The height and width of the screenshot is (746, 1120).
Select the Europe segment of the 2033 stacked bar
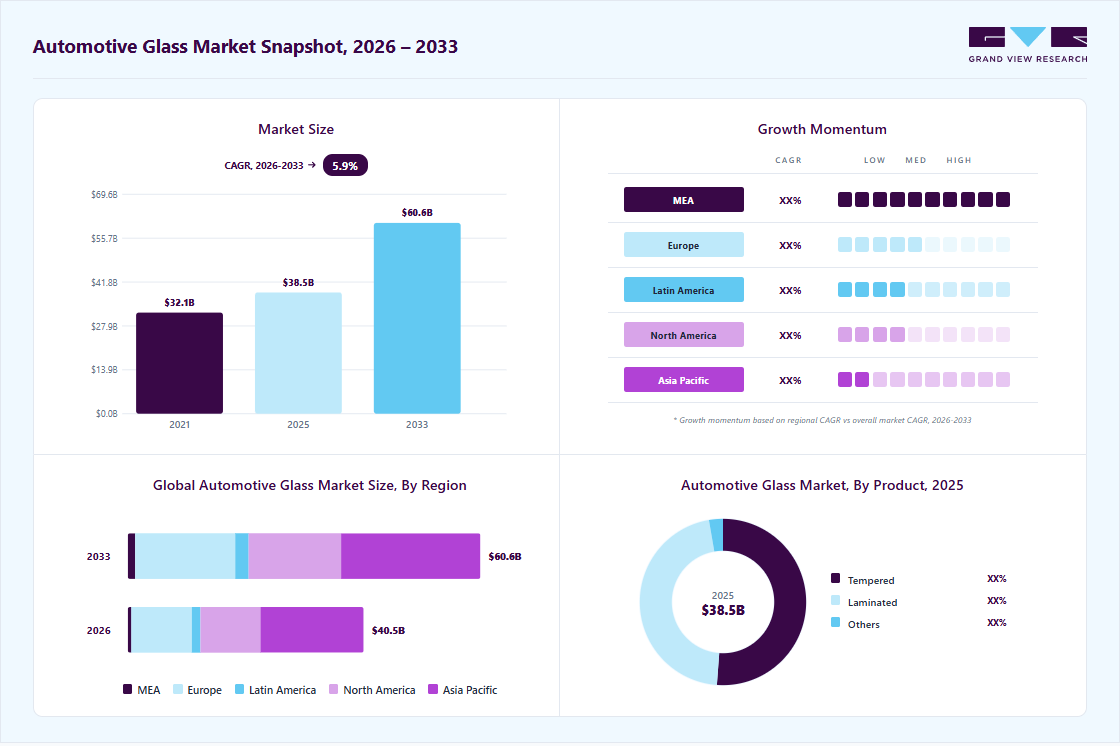186,556
